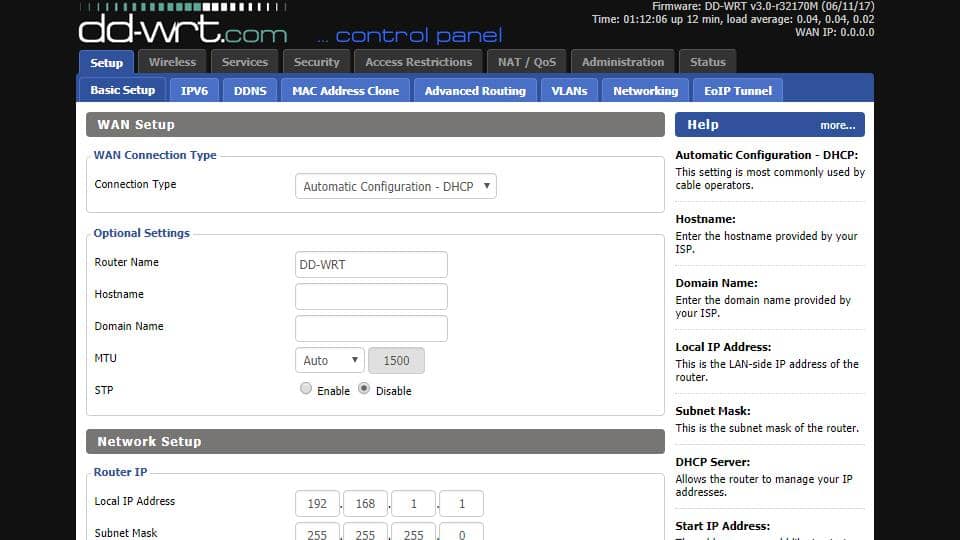The height and width of the screenshot is (540, 960).
Task: Click the Help panel title
Action: 703,124
